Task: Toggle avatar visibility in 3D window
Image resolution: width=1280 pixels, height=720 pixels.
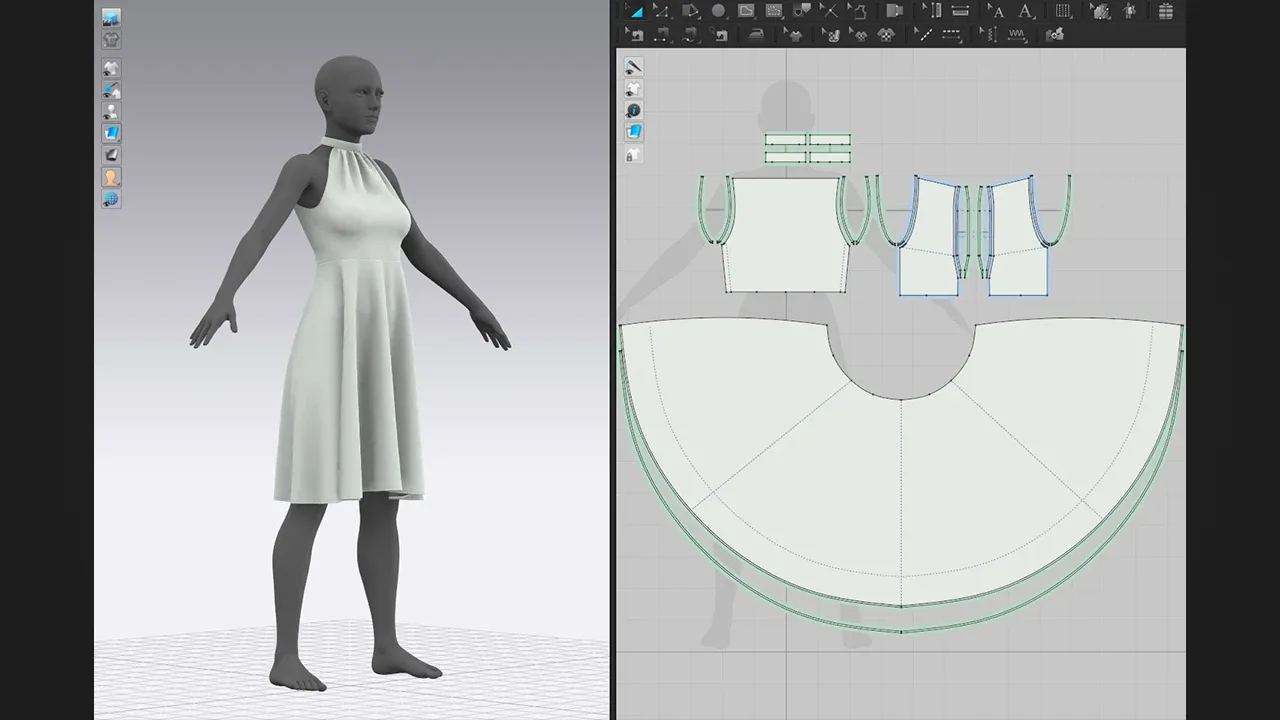Action: [x=111, y=111]
